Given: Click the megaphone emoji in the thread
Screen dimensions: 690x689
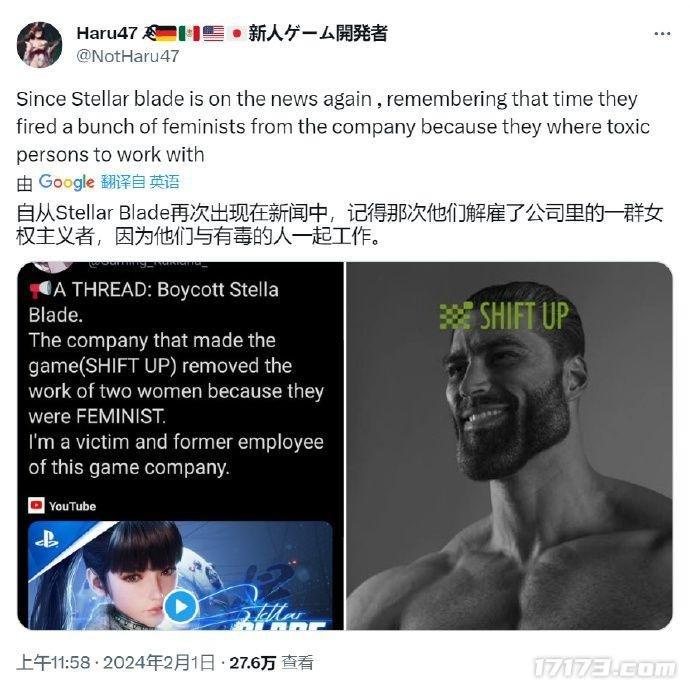Looking at the screenshot, I should pos(40,290).
